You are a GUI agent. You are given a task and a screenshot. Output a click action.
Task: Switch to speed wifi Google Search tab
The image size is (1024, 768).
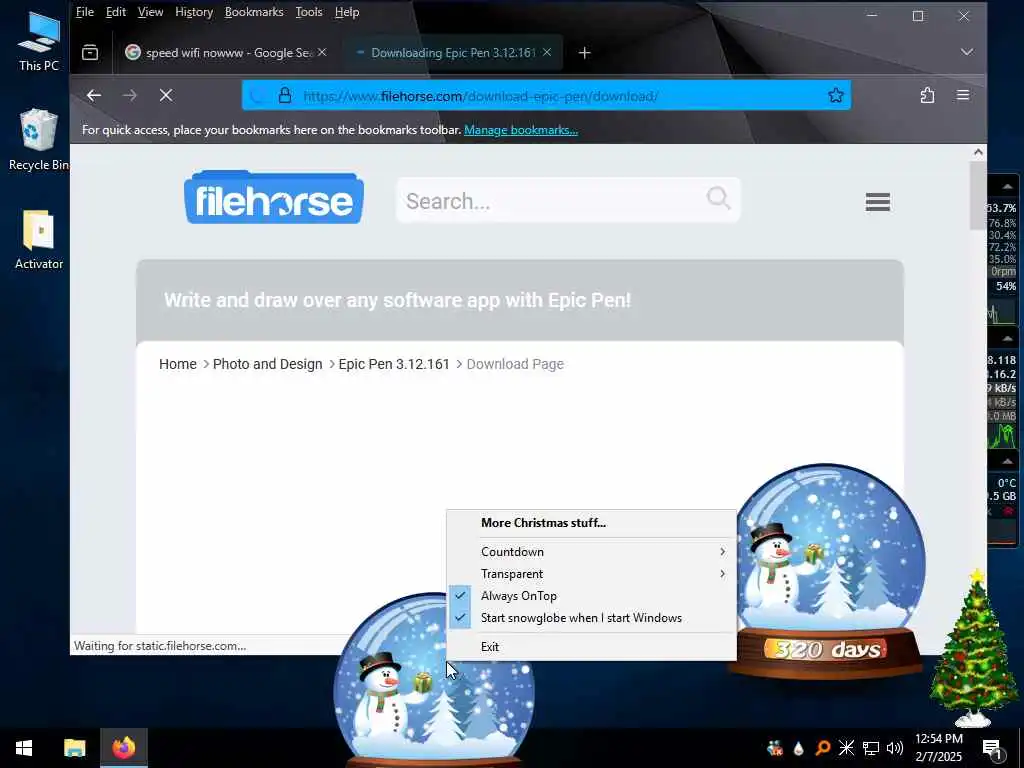[226, 52]
